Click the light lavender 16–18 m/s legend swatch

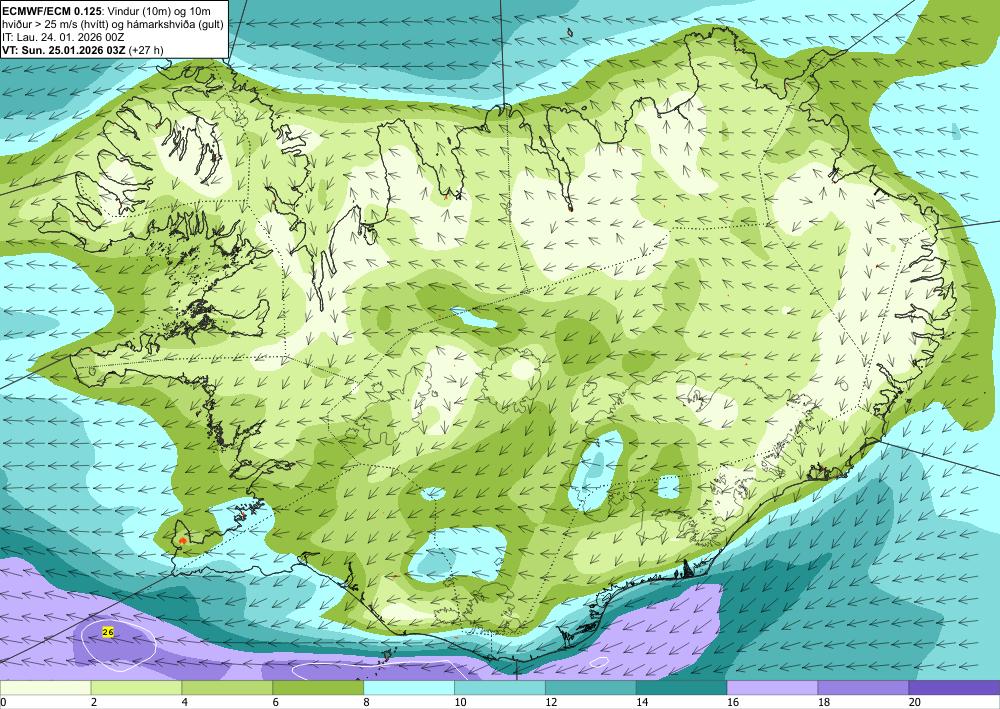click(x=772, y=688)
